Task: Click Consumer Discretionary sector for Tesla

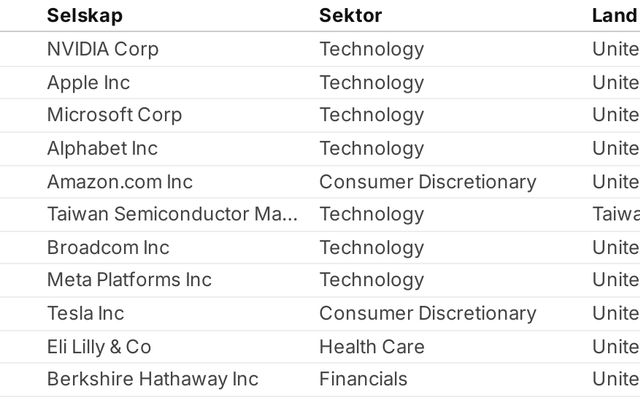Action: (427, 313)
